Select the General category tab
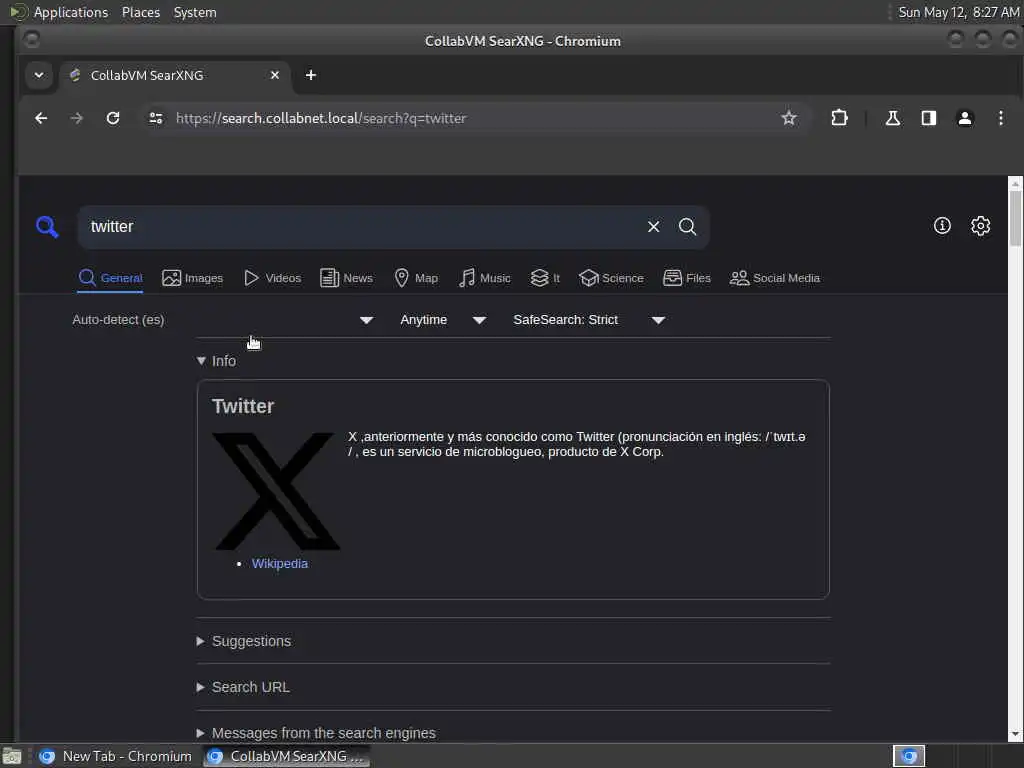 [110, 278]
